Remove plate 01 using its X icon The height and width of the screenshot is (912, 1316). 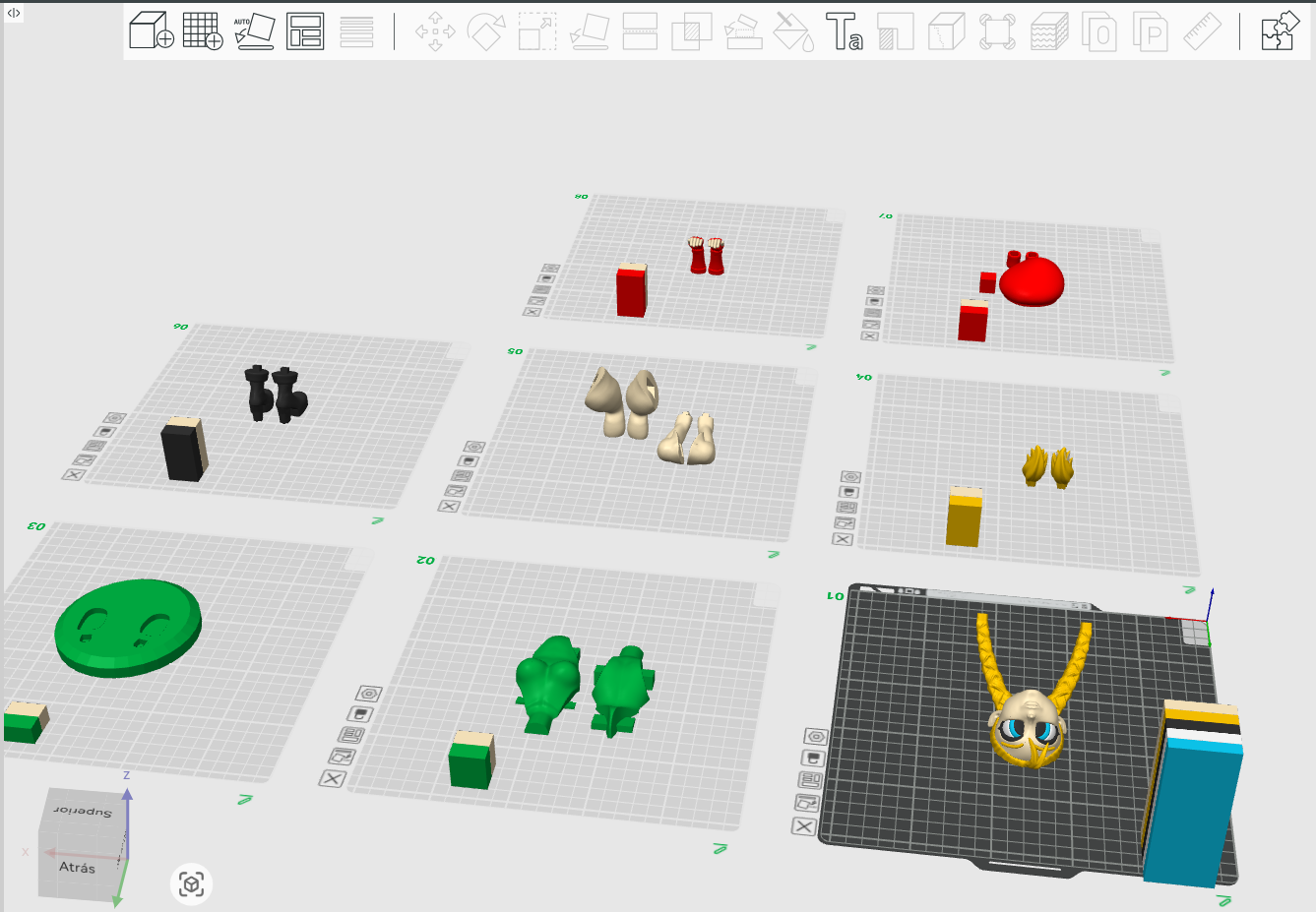804,826
